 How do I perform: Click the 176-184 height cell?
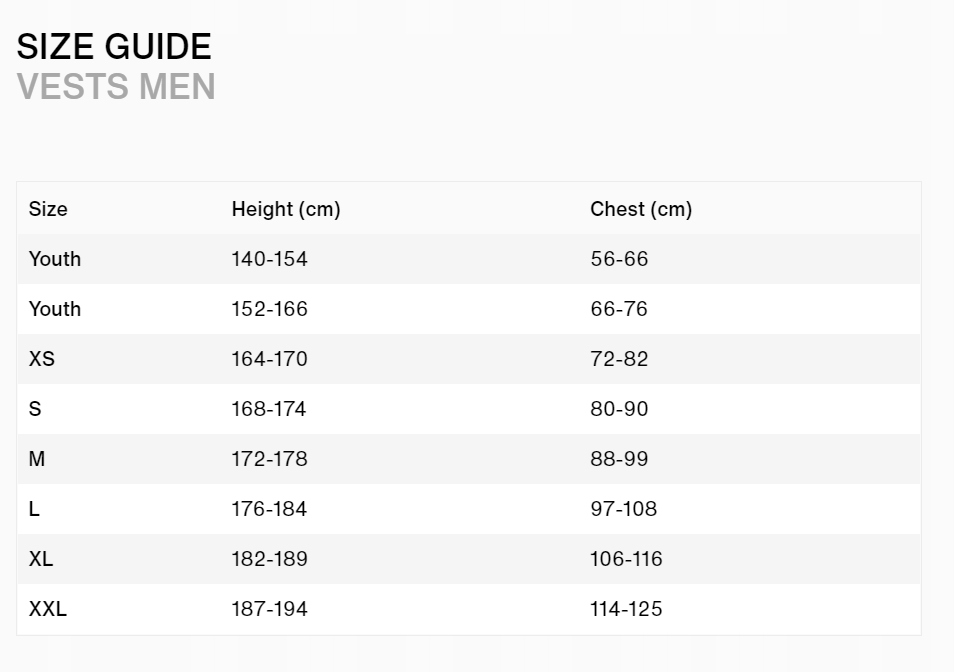[x=269, y=509]
